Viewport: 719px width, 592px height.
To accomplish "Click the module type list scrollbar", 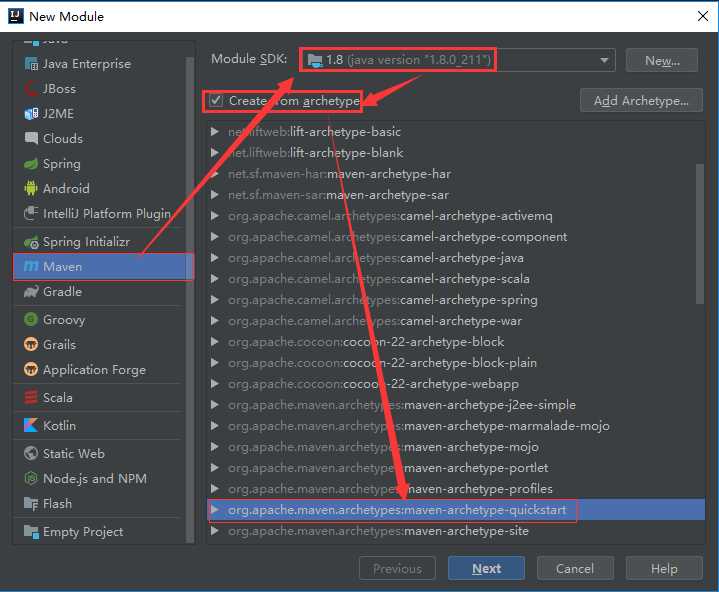I will 189,298.
